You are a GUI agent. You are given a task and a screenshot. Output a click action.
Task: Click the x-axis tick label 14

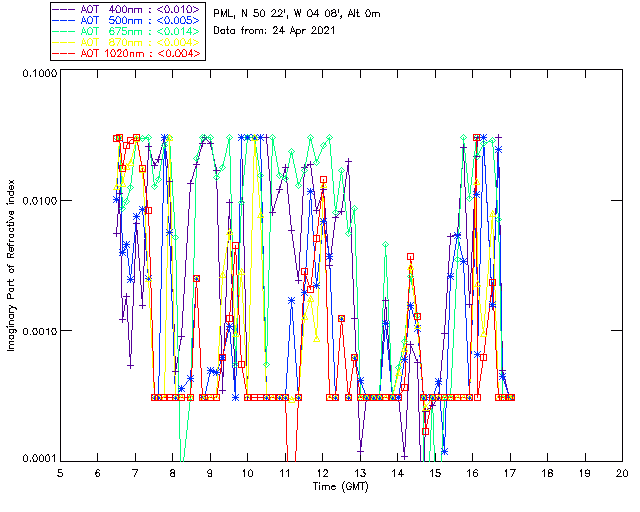coord(398,473)
